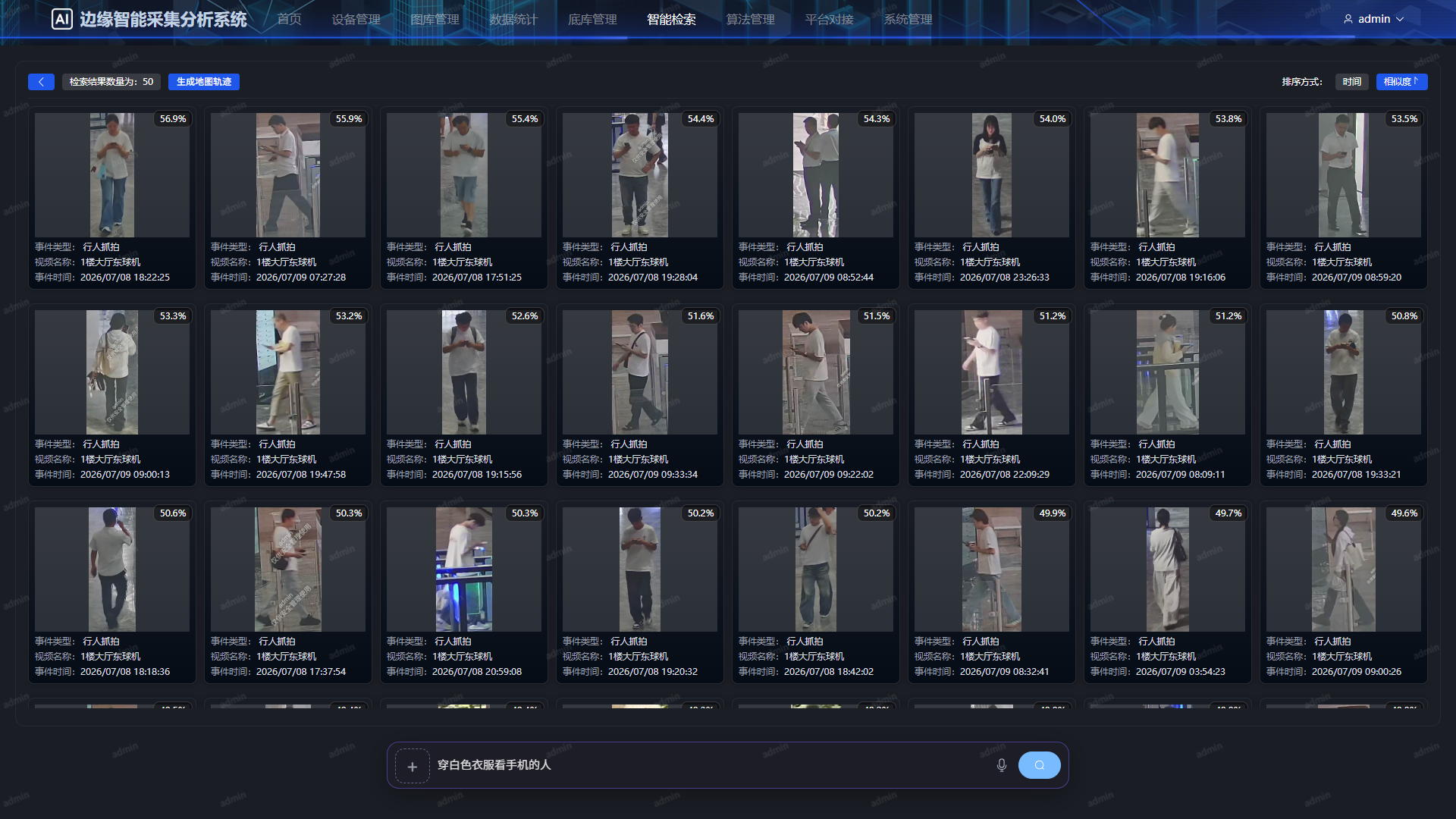The width and height of the screenshot is (1456, 819).
Task: View the 51.6% similarity result image
Action: [640, 372]
